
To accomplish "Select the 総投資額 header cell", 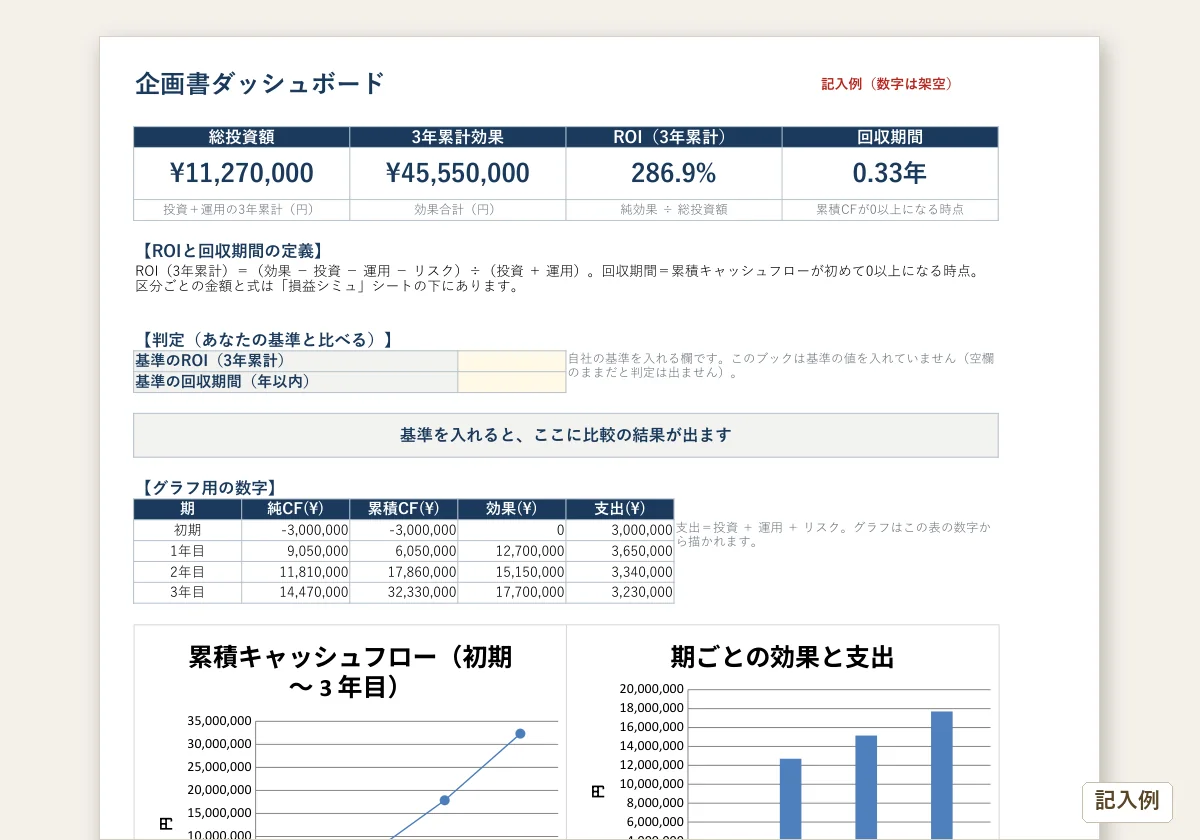I will pyautogui.click(x=242, y=137).
